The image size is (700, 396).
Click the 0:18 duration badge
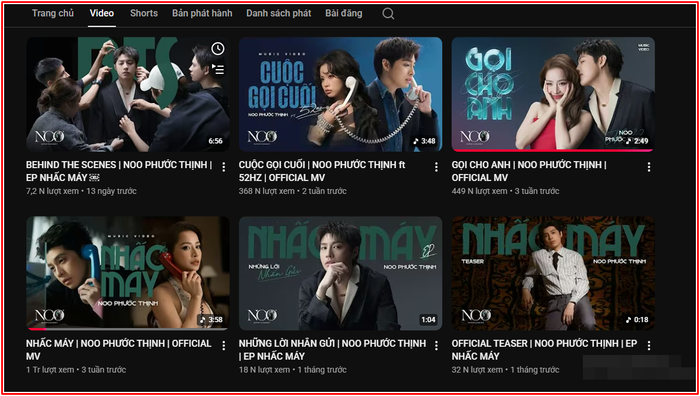tap(637, 320)
